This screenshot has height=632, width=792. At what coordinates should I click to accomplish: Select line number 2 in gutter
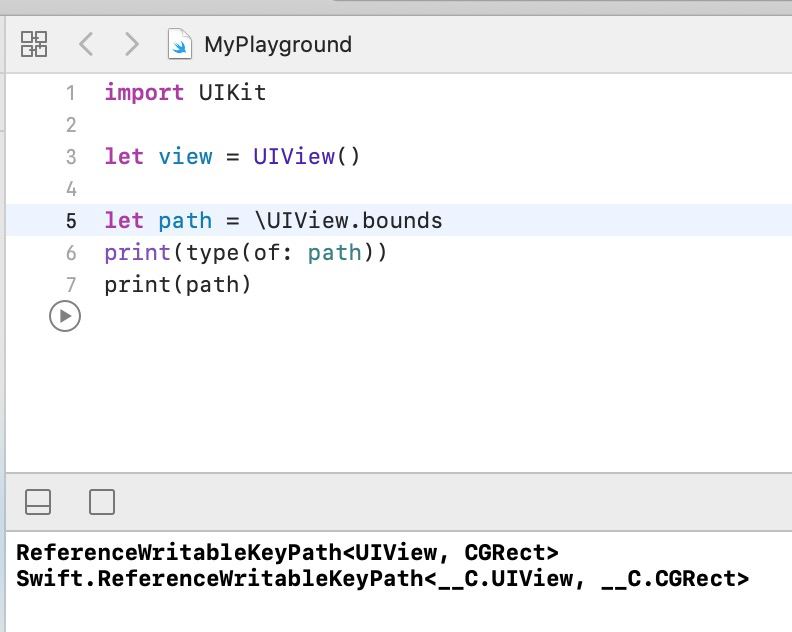click(x=71, y=125)
